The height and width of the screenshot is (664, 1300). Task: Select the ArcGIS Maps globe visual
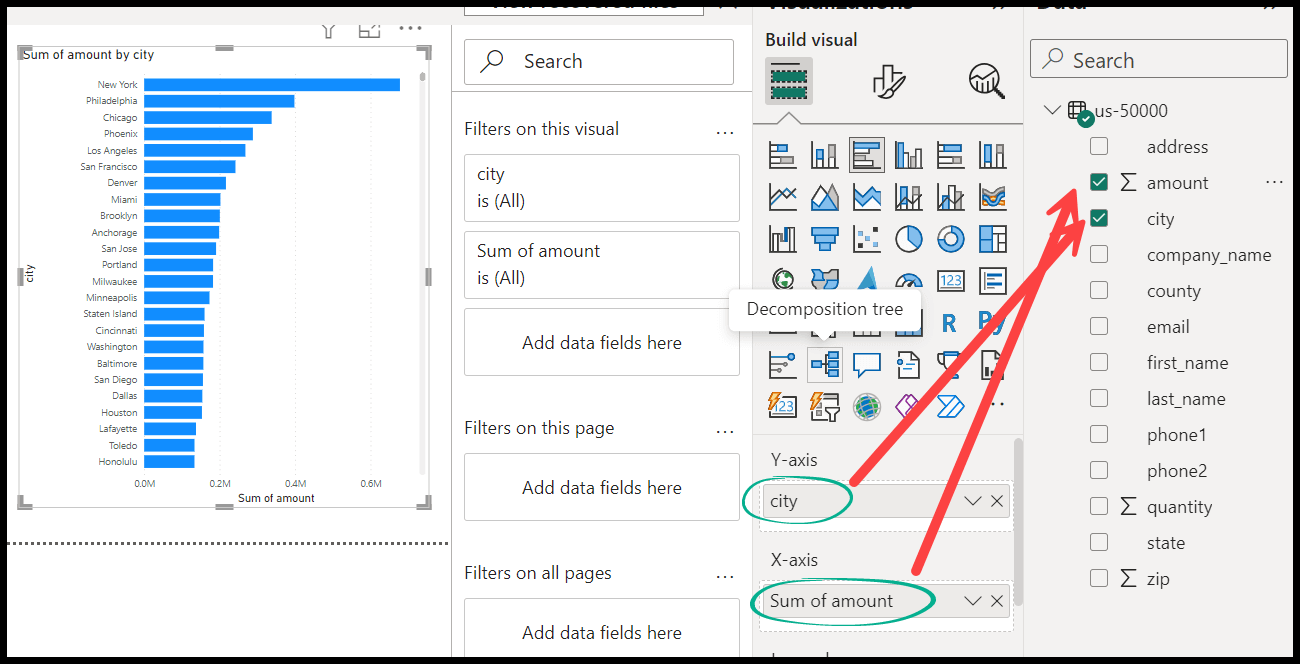[867, 406]
